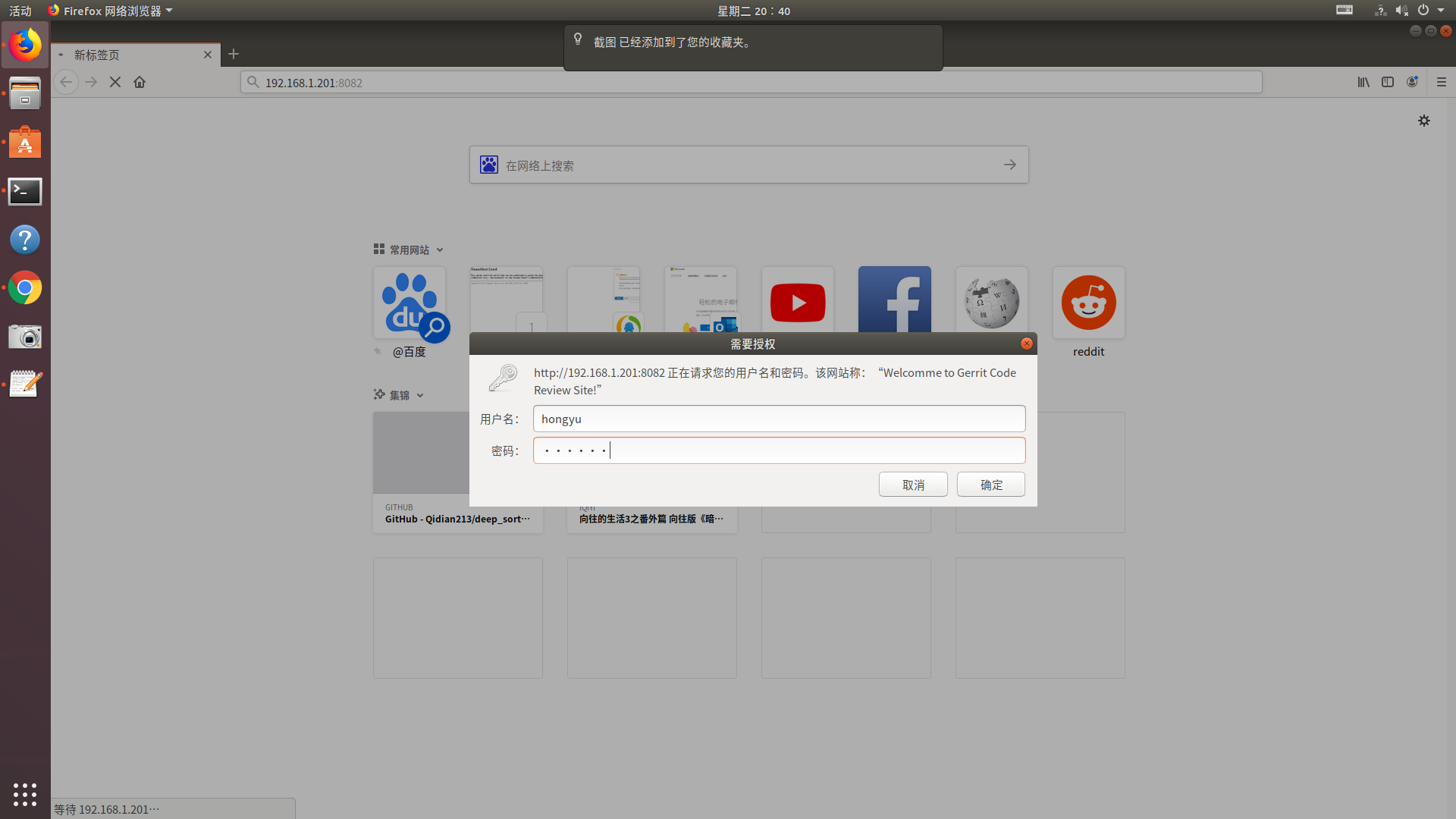Open the Screenshot camera app
The width and height of the screenshot is (1456, 819).
coord(25,337)
